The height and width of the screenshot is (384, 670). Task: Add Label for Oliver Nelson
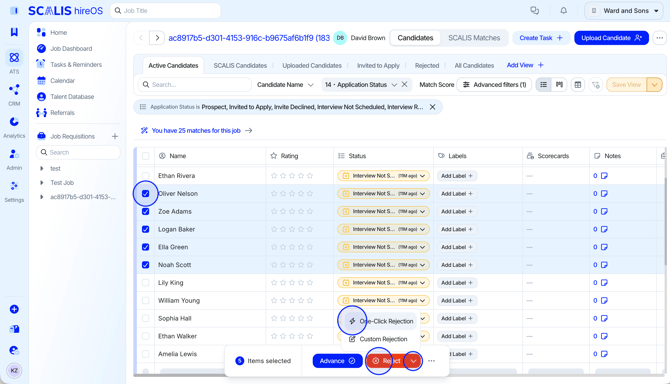coord(457,193)
